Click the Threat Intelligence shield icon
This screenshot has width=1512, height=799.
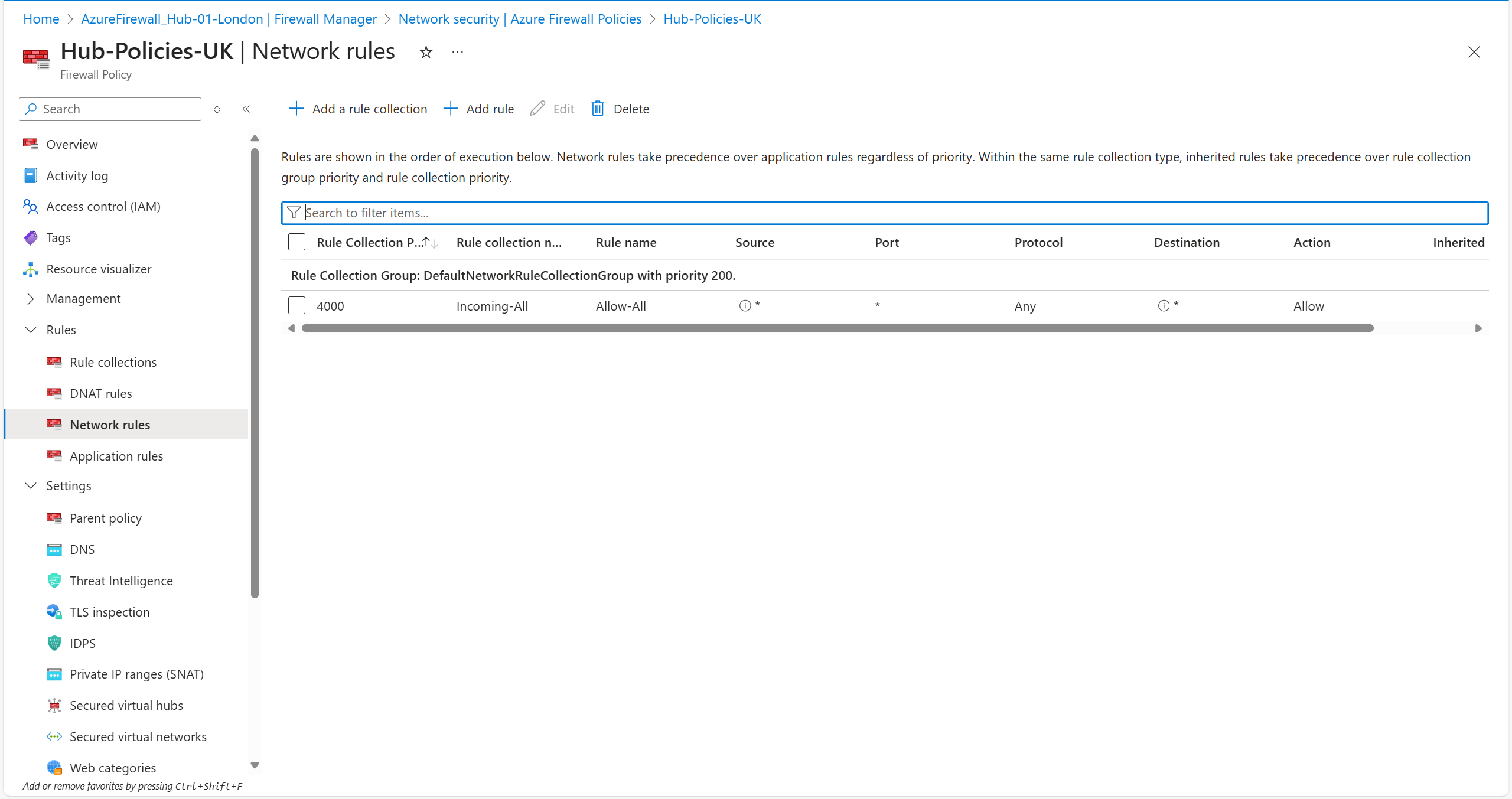coord(54,581)
